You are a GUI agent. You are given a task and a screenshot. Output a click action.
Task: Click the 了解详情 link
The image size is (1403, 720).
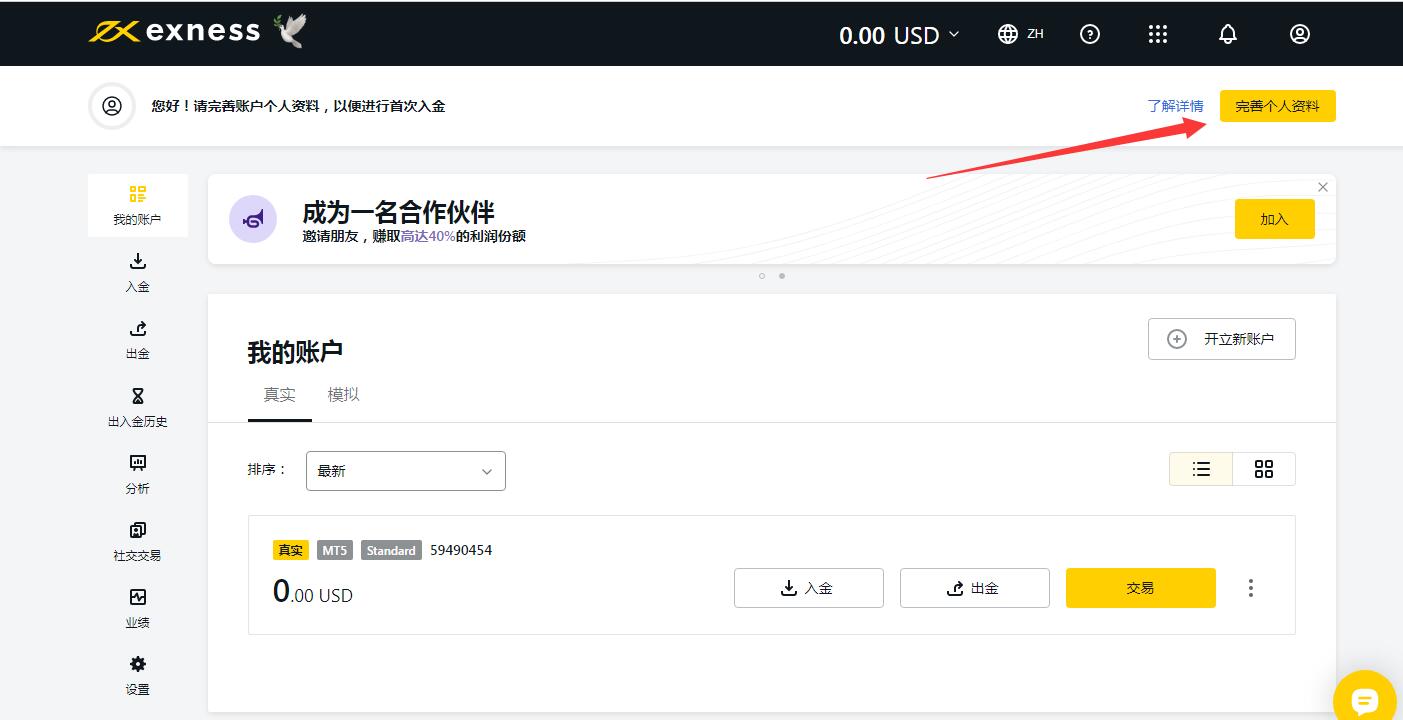[x=1175, y=106]
